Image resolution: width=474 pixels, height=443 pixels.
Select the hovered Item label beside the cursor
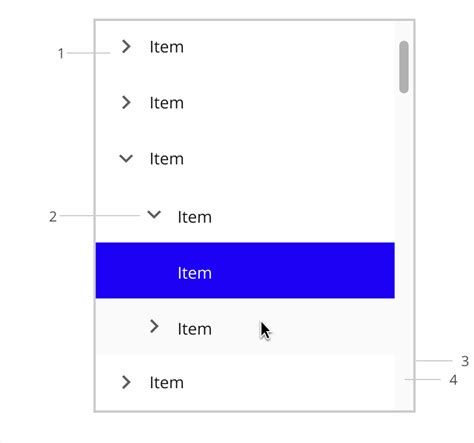195,329
